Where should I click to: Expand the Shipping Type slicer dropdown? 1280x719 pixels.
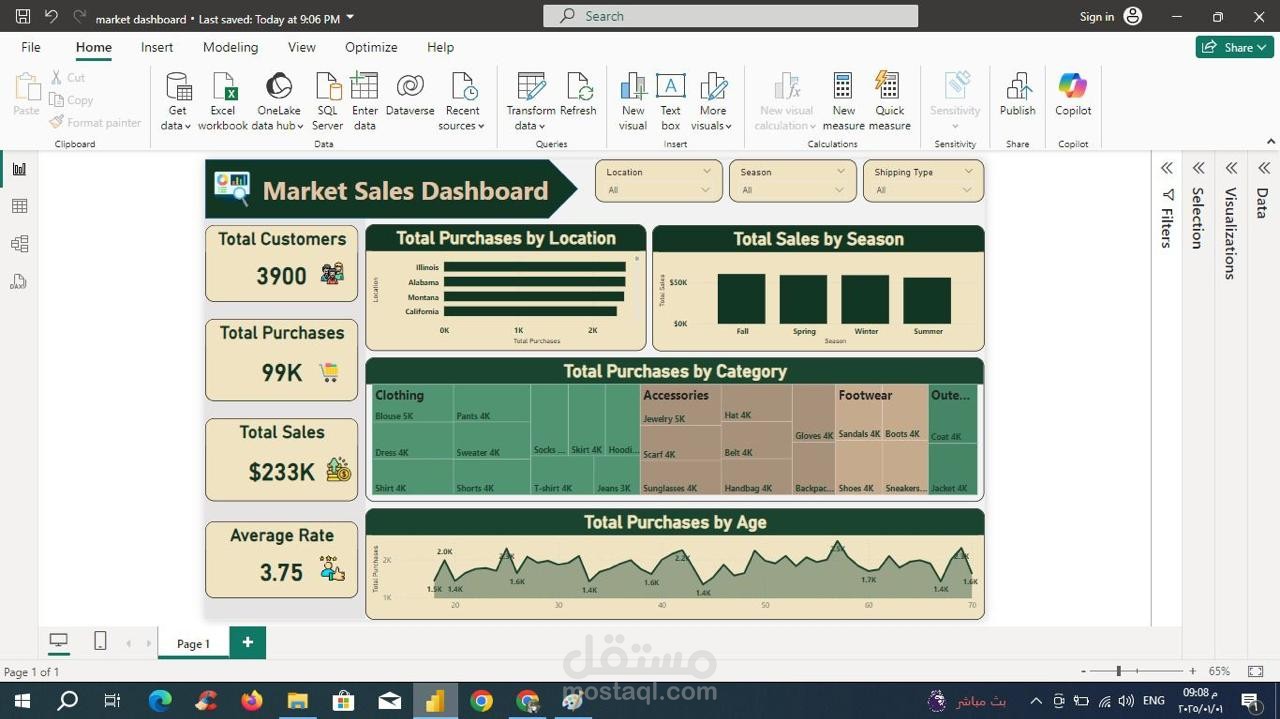click(x=967, y=171)
